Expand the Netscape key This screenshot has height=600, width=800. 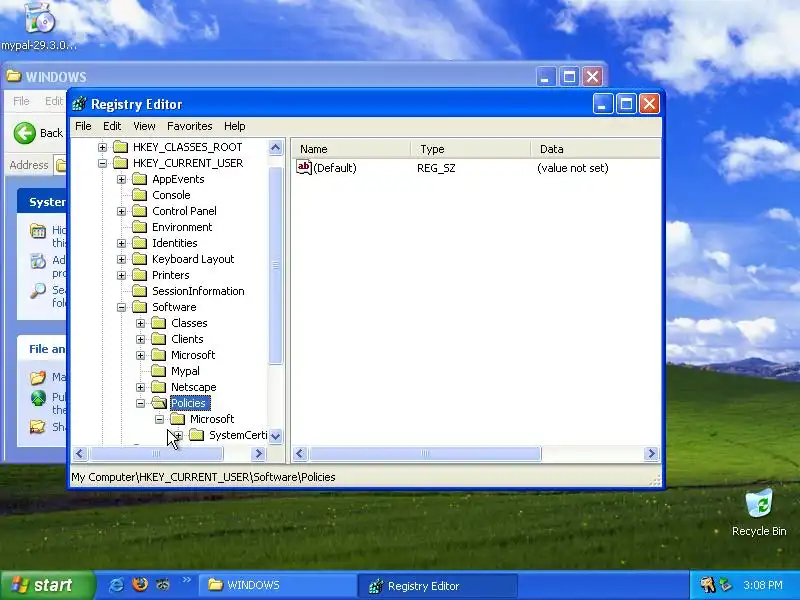pyautogui.click(x=140, y=387)
